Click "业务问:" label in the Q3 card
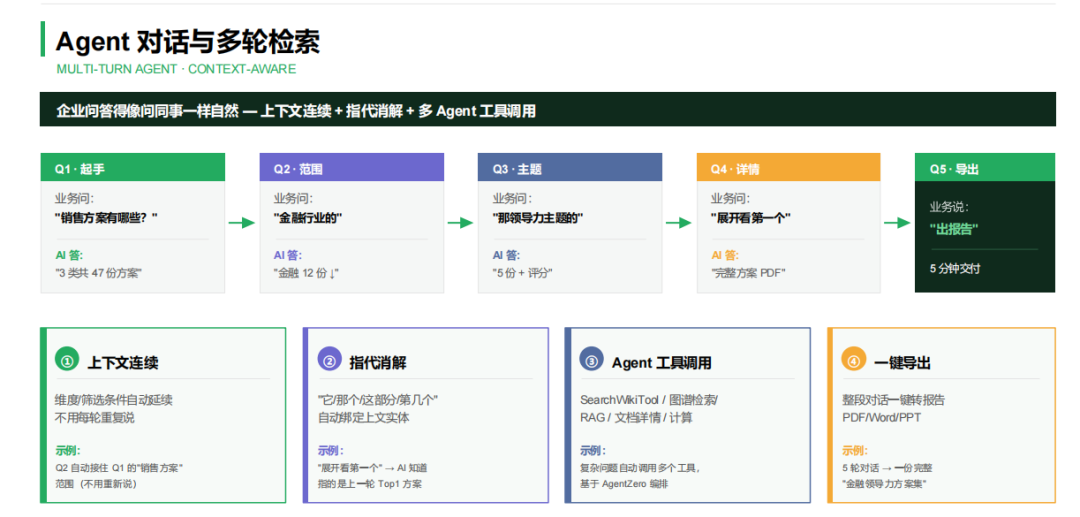 [512, 199]
